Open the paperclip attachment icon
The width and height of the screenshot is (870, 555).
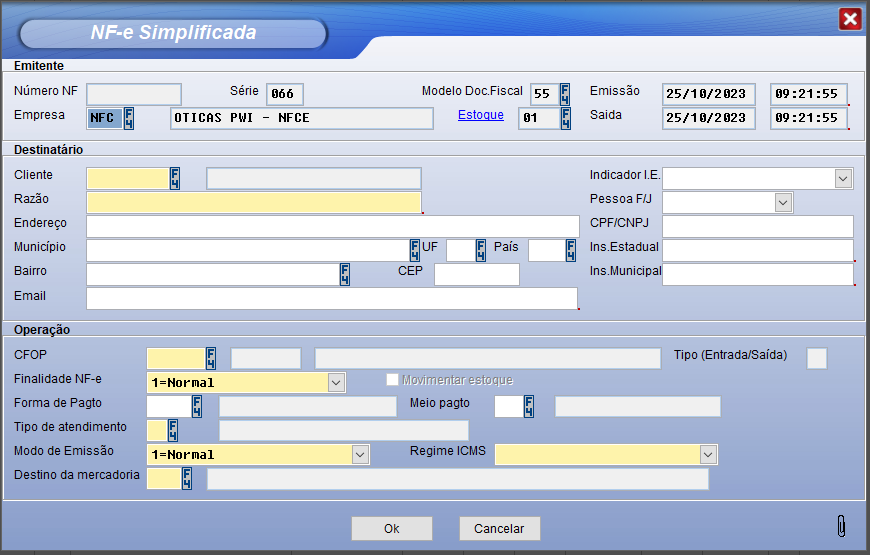click(x=841, y=526)
